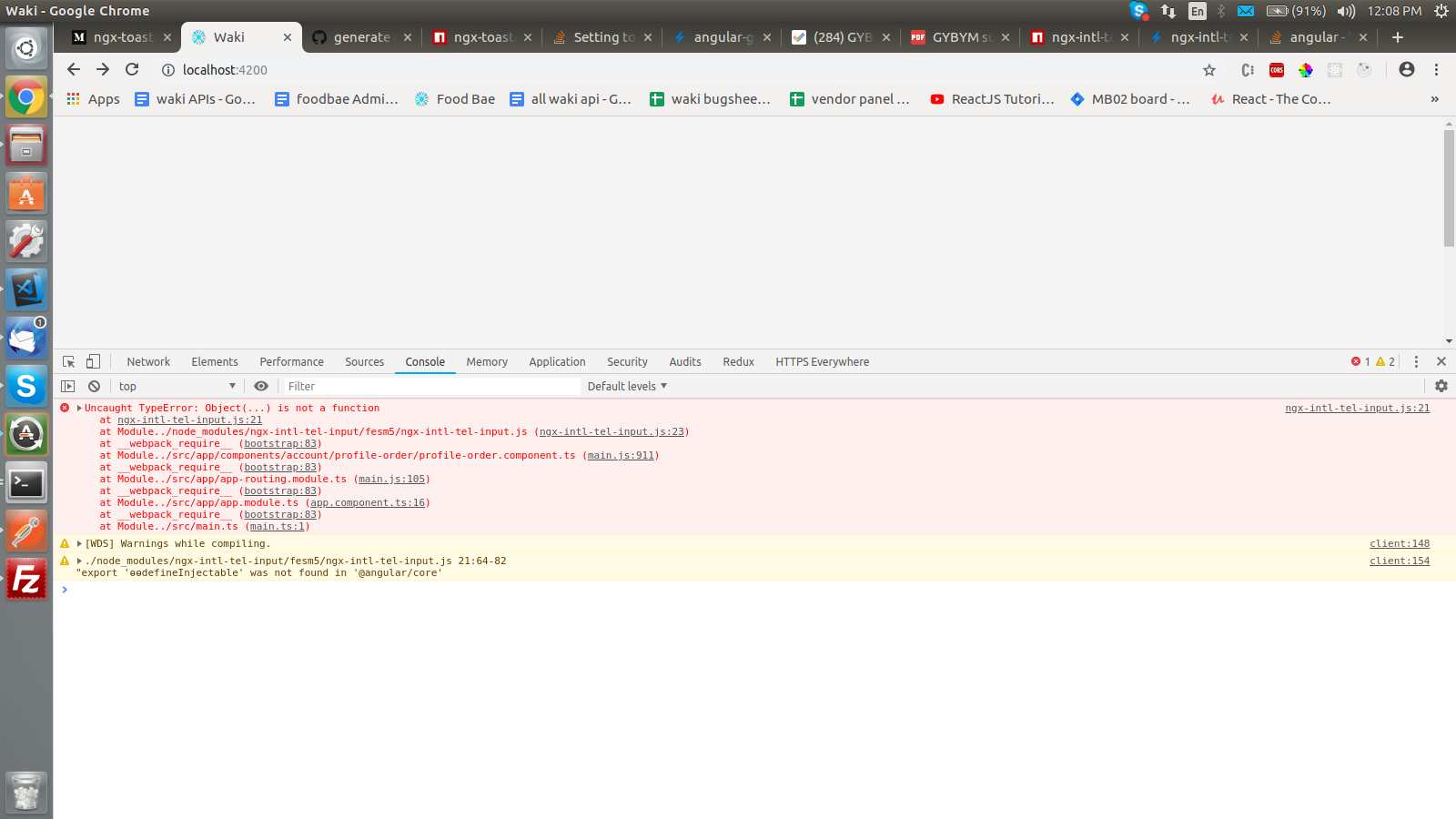Toggle the device toolbar in DevTools

click(93, 361)
